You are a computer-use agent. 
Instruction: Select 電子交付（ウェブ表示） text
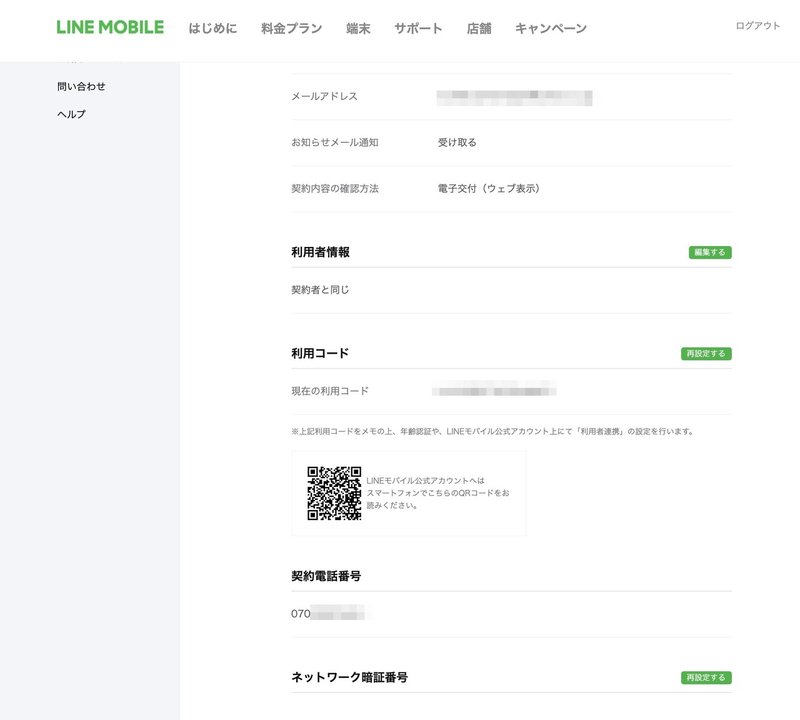488,188
